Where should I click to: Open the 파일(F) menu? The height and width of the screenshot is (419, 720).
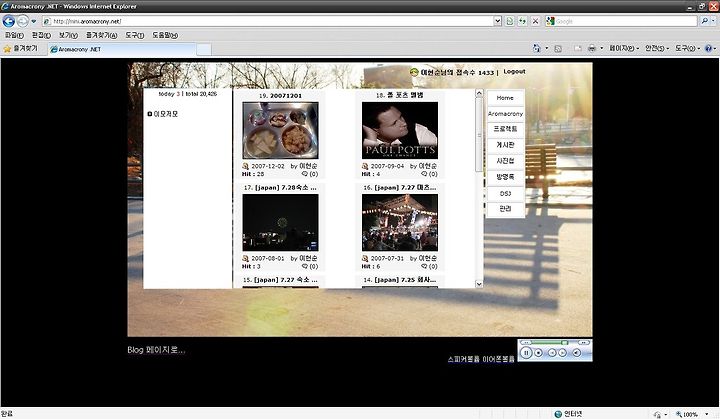pos(14,35)
